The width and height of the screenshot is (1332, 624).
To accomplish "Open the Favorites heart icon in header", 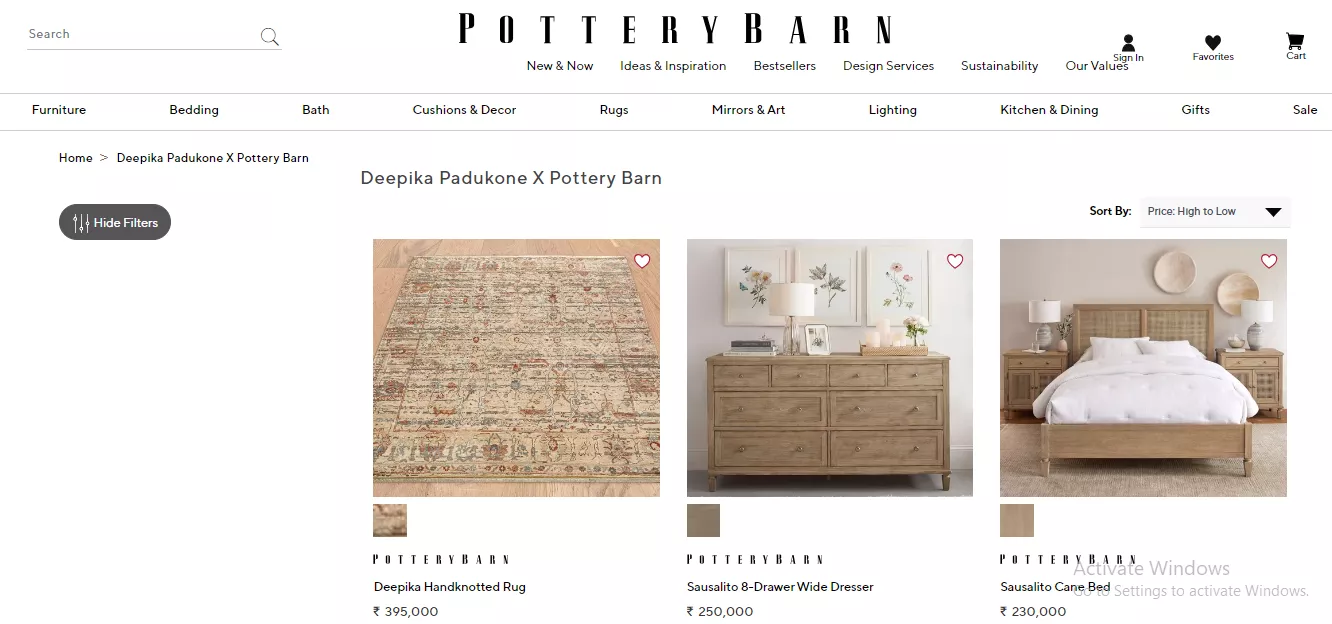I will click(x=1213, y=47).
